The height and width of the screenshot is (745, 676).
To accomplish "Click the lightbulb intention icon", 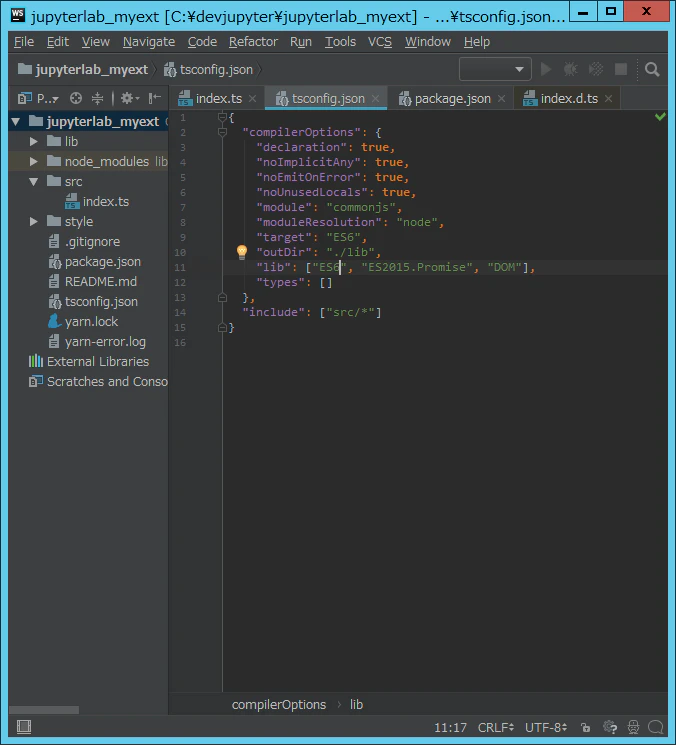I will point(242,251).
